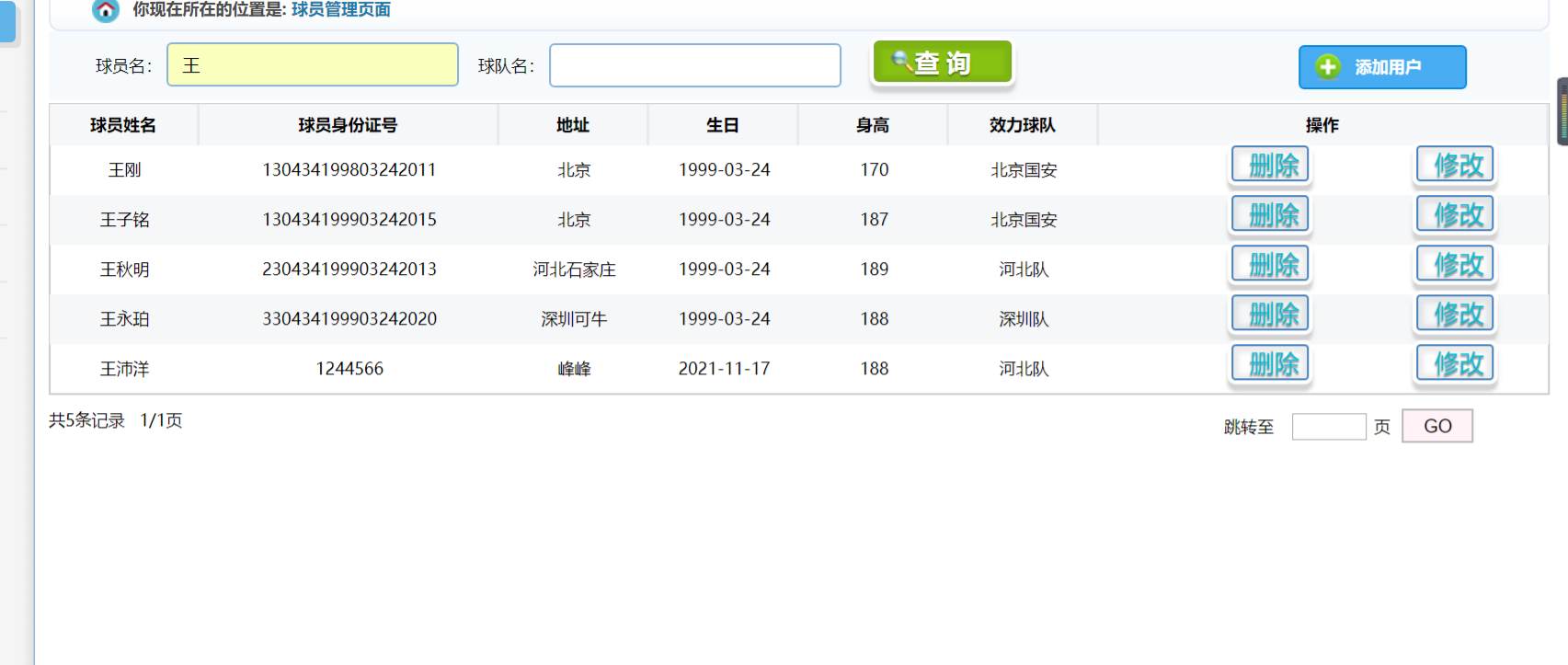Select ID number 130434199803242011
This screenshot has width=1568, height=665.
349,170
